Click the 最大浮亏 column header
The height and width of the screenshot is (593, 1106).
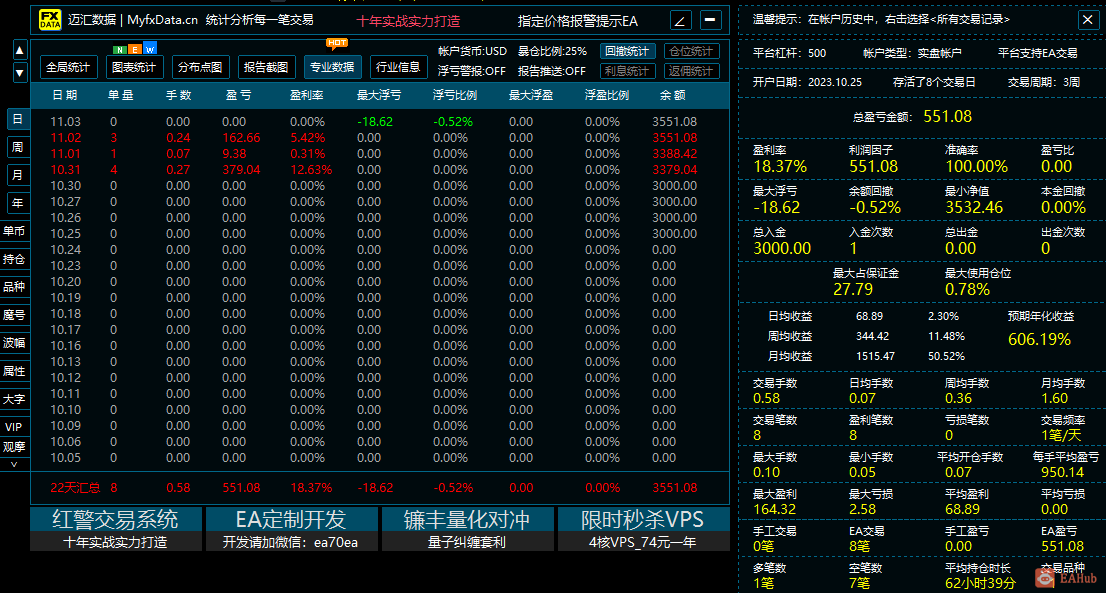[379, 95]
